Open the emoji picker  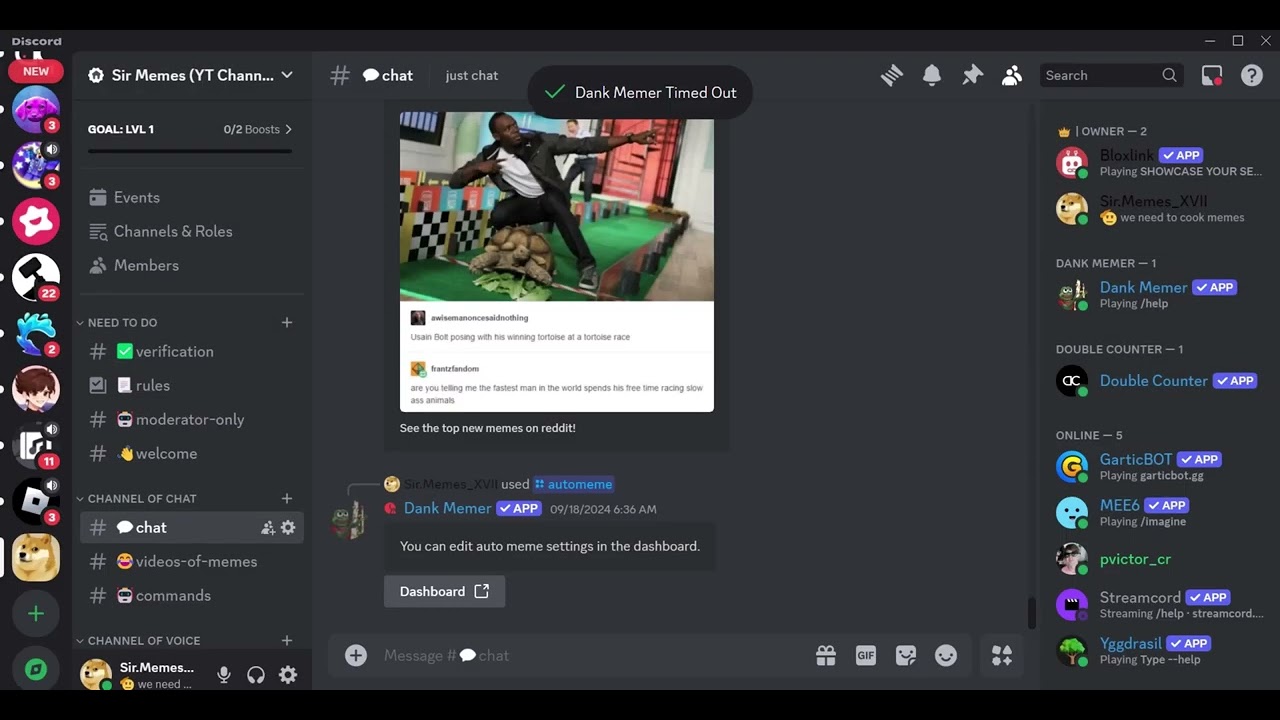(x=946, y=655)
